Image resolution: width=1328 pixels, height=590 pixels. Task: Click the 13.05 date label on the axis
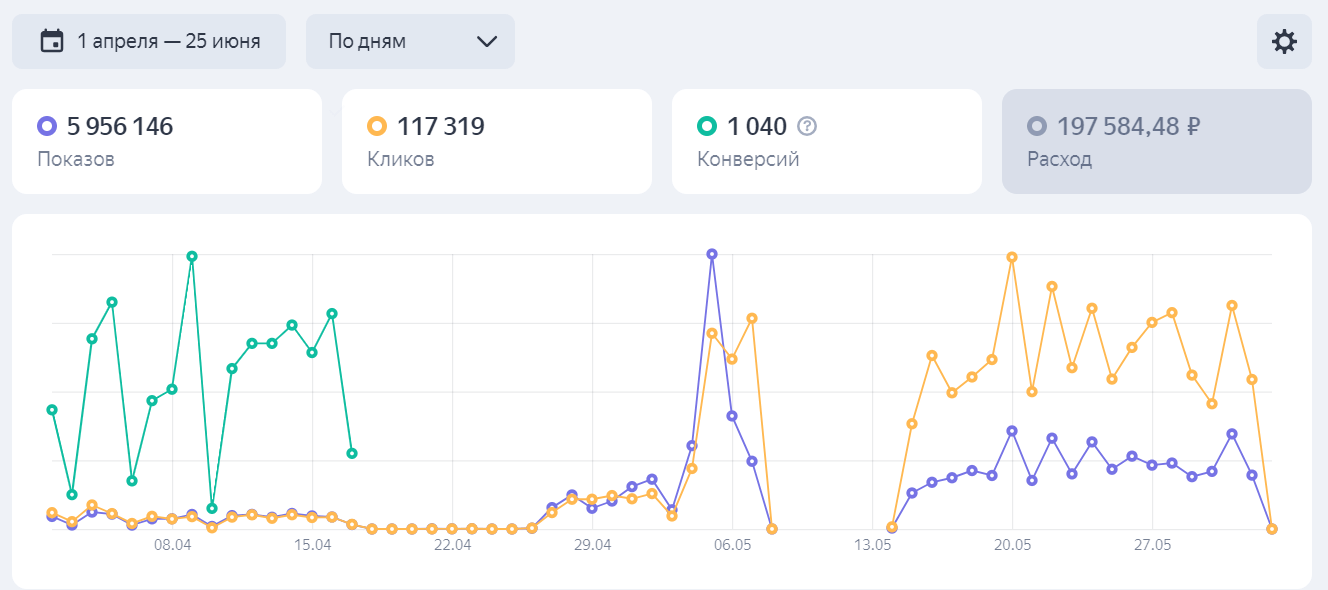pyautogui.click(x=872, y=546)
